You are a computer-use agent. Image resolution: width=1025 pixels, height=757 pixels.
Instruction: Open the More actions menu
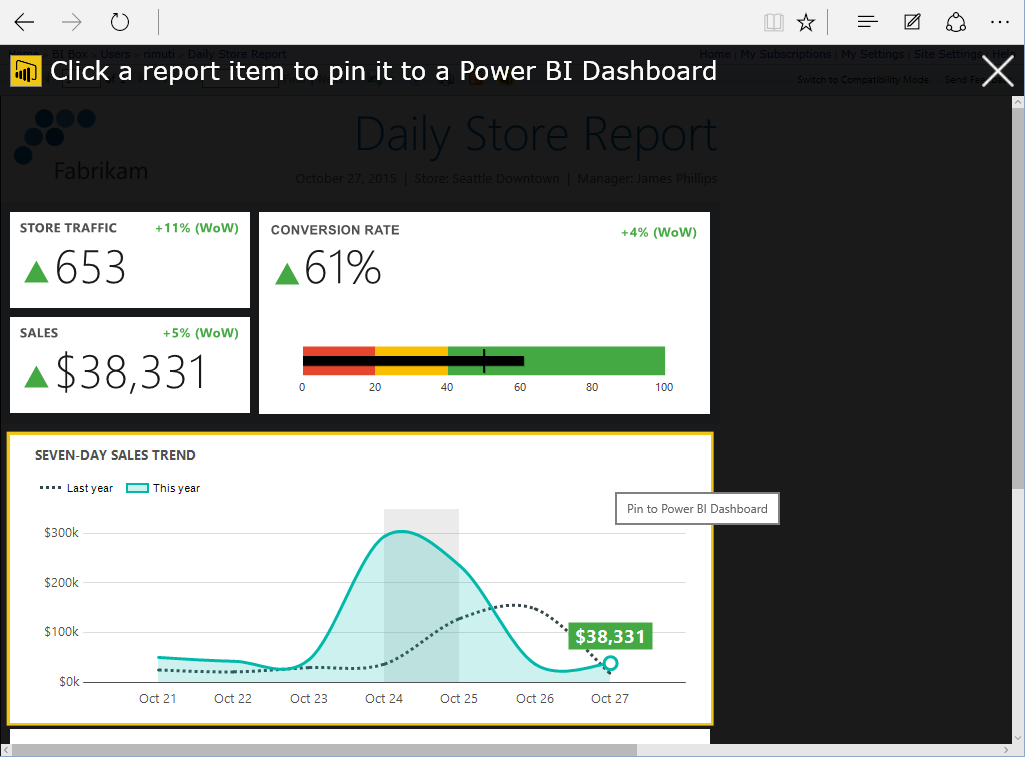(x=1000, y=22)
